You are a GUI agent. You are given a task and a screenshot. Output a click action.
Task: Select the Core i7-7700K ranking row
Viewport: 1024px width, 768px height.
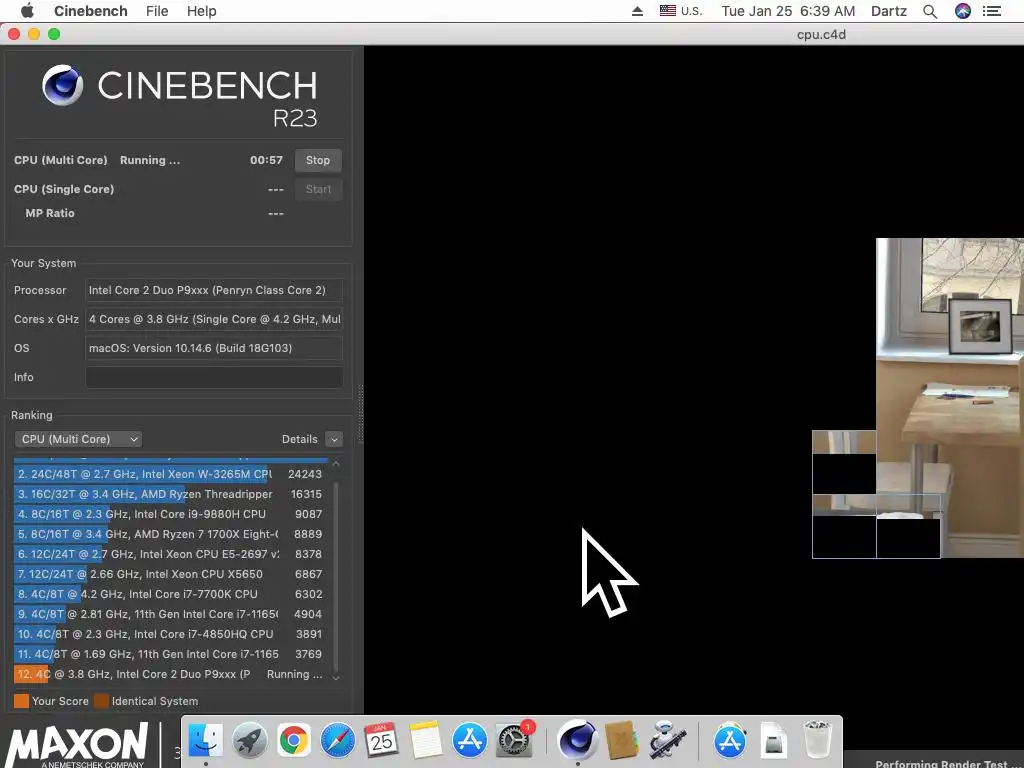pyautogui.click(x=170, y=594)
